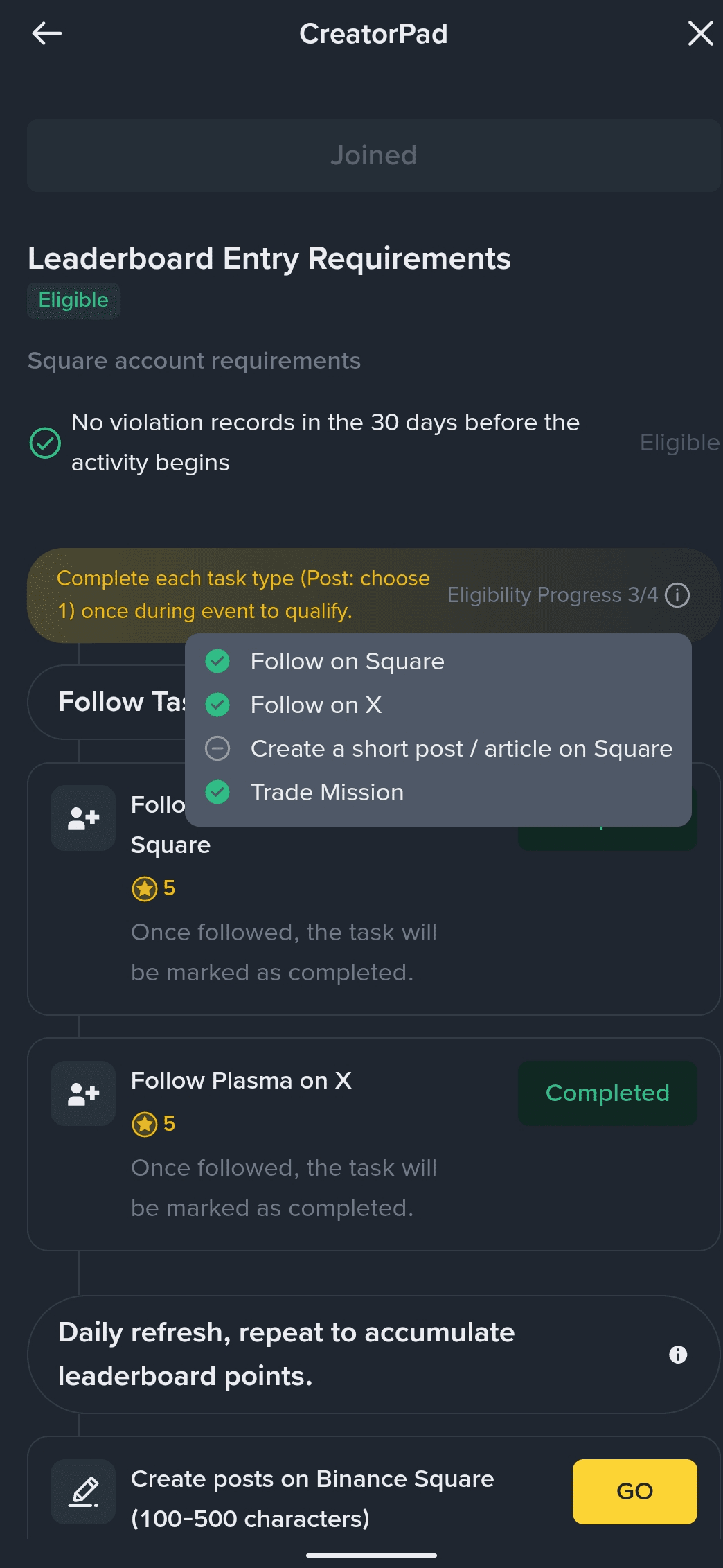The width and height of the screenshot is (723, 1568).
Task: Click the add-user icon for Follow Plasma on X
Action: coord(83,1093)
